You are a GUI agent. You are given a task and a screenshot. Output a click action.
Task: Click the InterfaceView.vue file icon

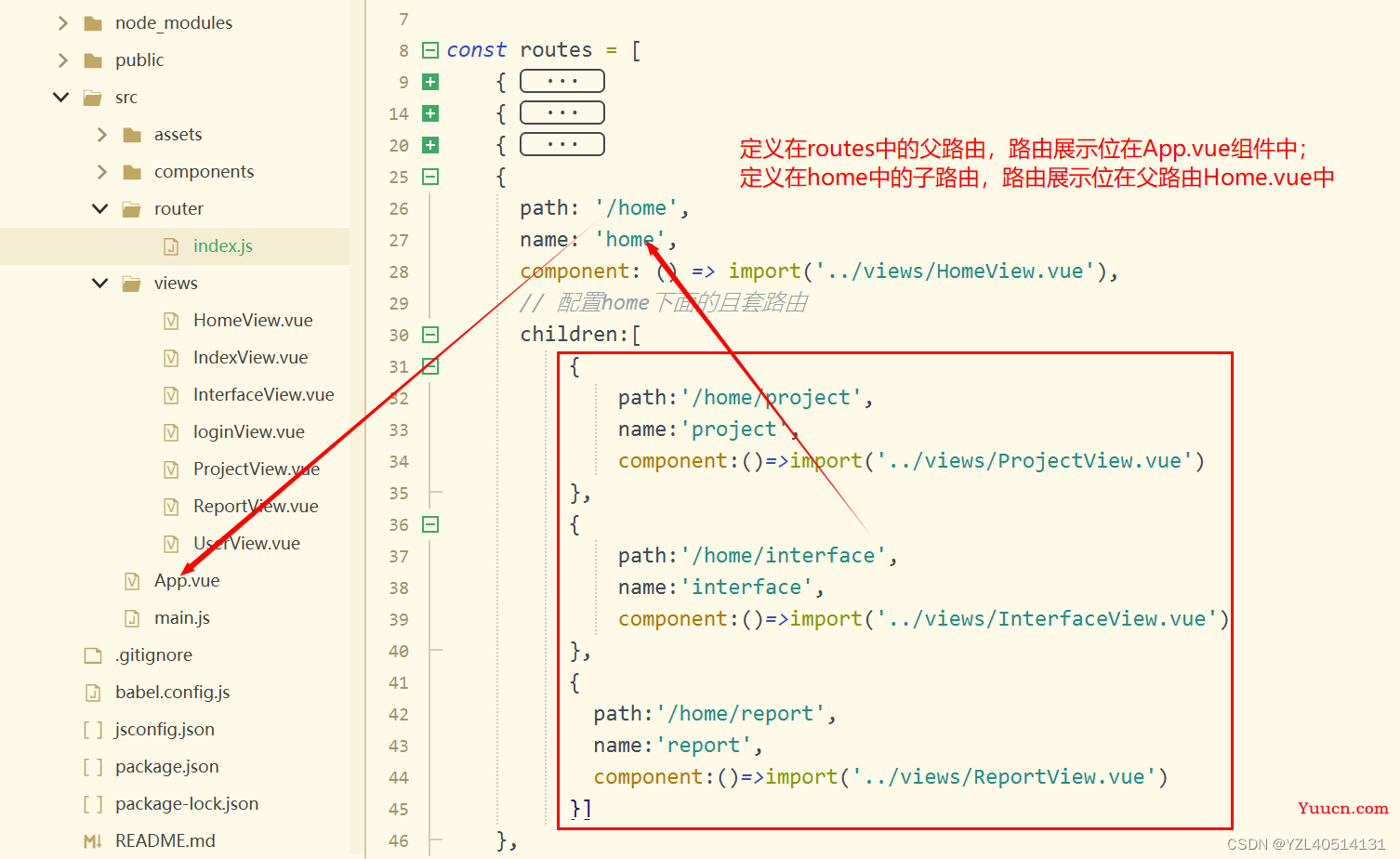pos(171,395)
